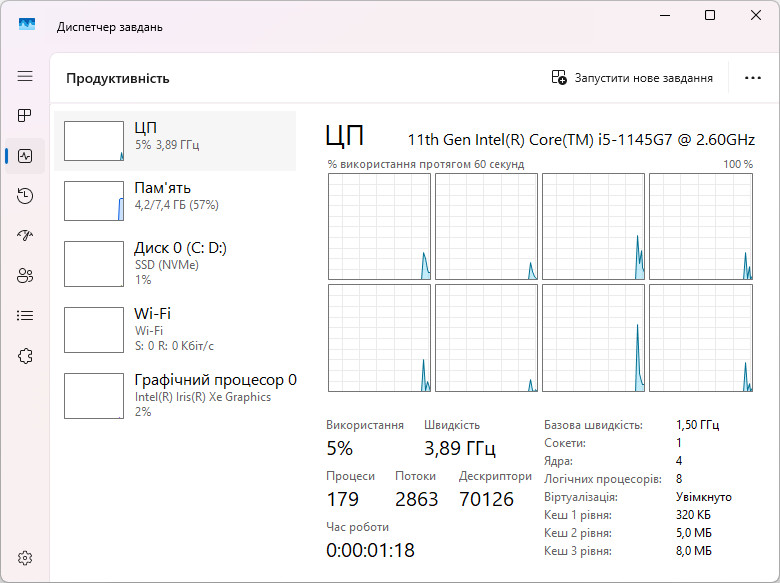The height and width of the screenshot is (583, 780).
Task: Select the Performance page icon in sidebar
Action: (25, 156)
